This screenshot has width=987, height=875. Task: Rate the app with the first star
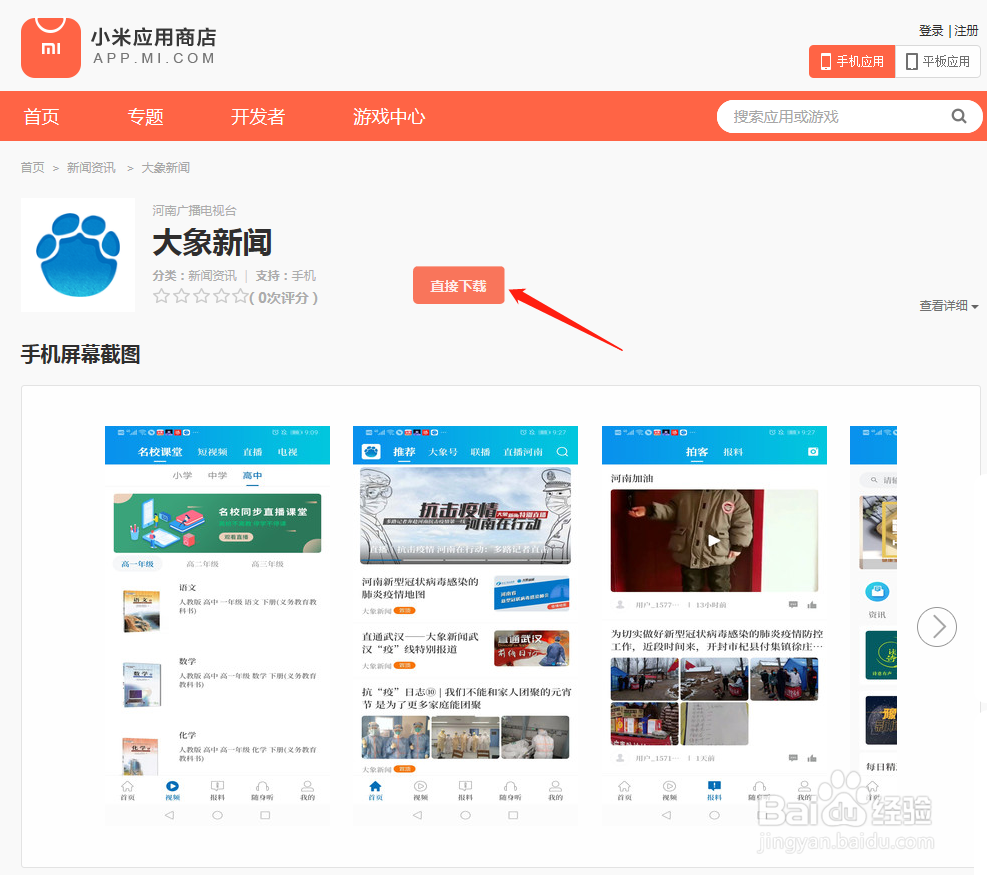[160, 296]
